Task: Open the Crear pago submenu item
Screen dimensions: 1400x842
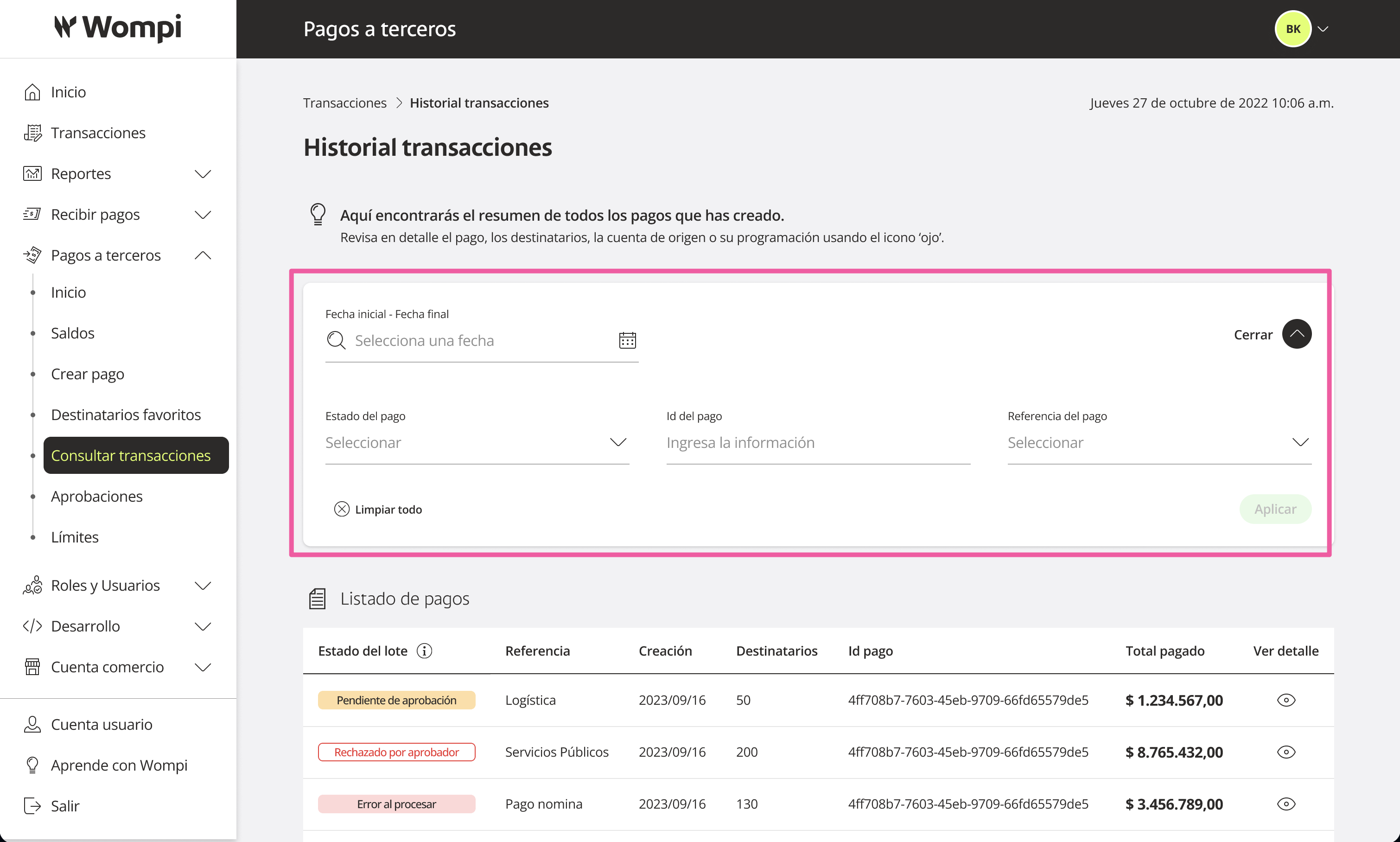Action: click(x=87, y=374)
